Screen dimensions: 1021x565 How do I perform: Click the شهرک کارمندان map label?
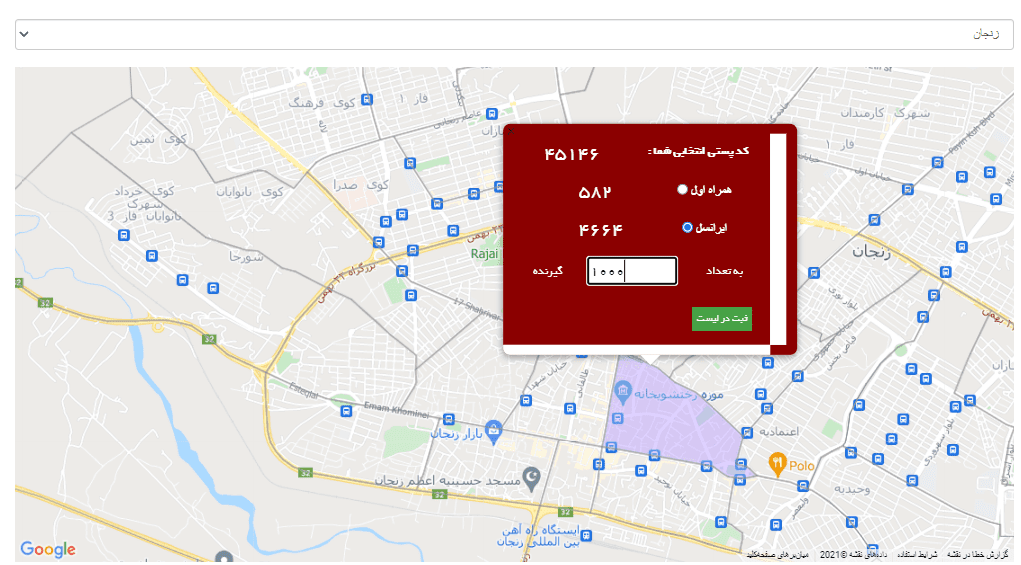885,113
